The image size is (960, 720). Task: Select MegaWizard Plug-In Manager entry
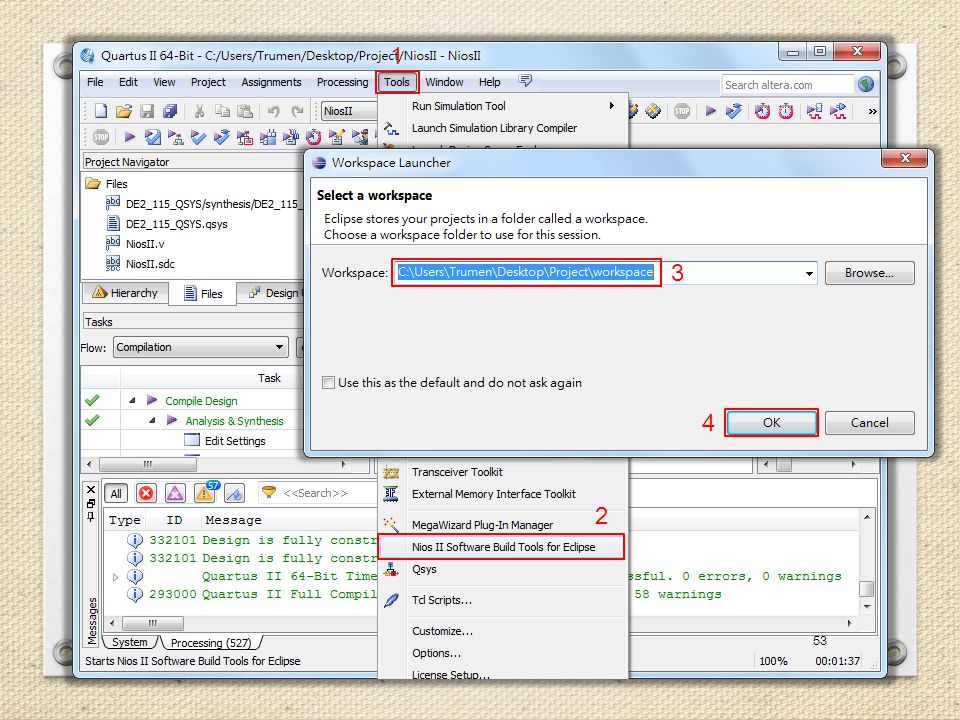coord(503,525)
